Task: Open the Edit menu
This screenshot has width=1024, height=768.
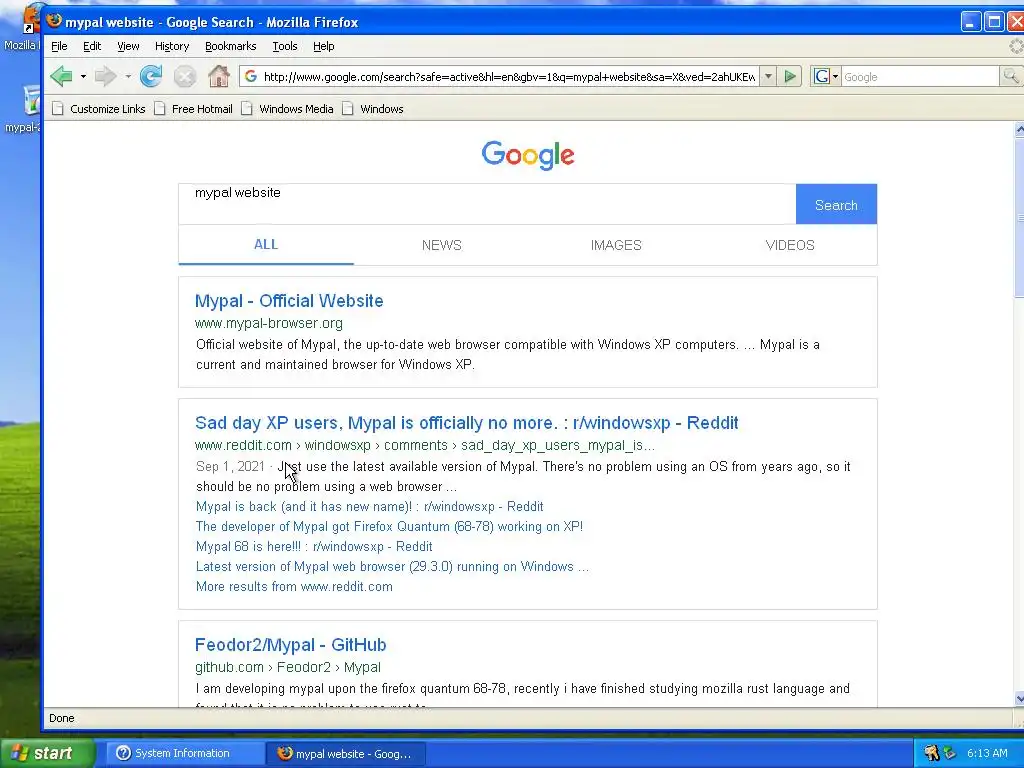Action: [91, 46]
